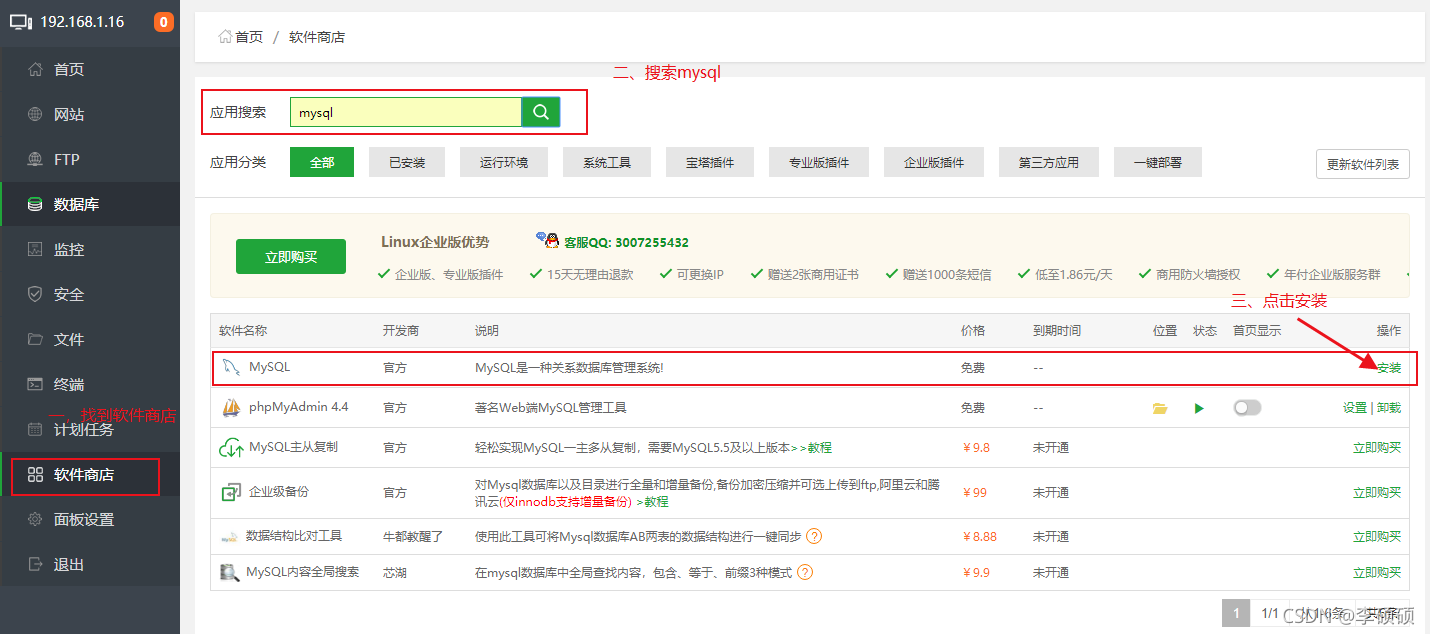Click the MySQL内容全局搜索 magnifier icon

tap(230, 573)
